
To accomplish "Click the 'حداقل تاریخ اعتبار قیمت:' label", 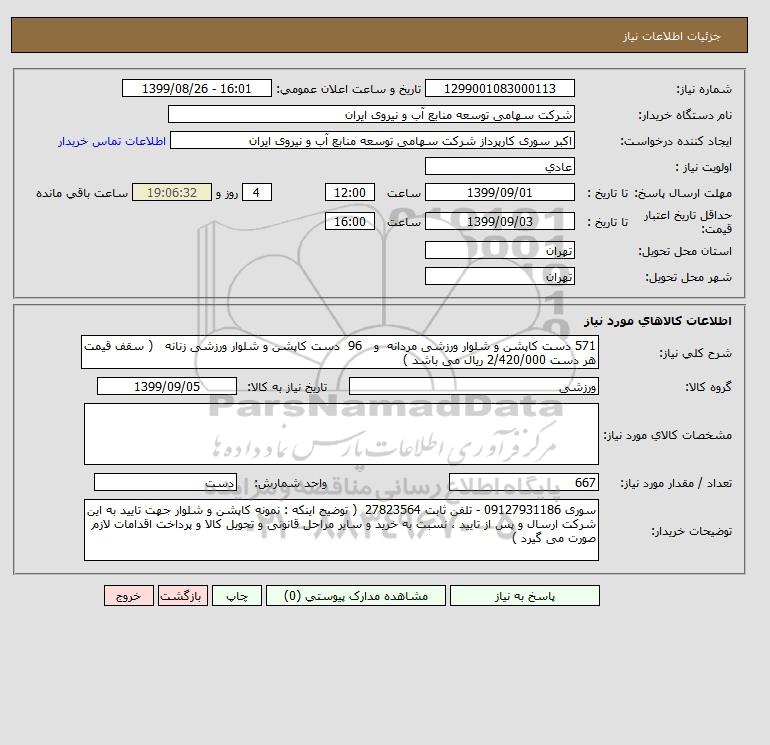I will pos(688,222).
